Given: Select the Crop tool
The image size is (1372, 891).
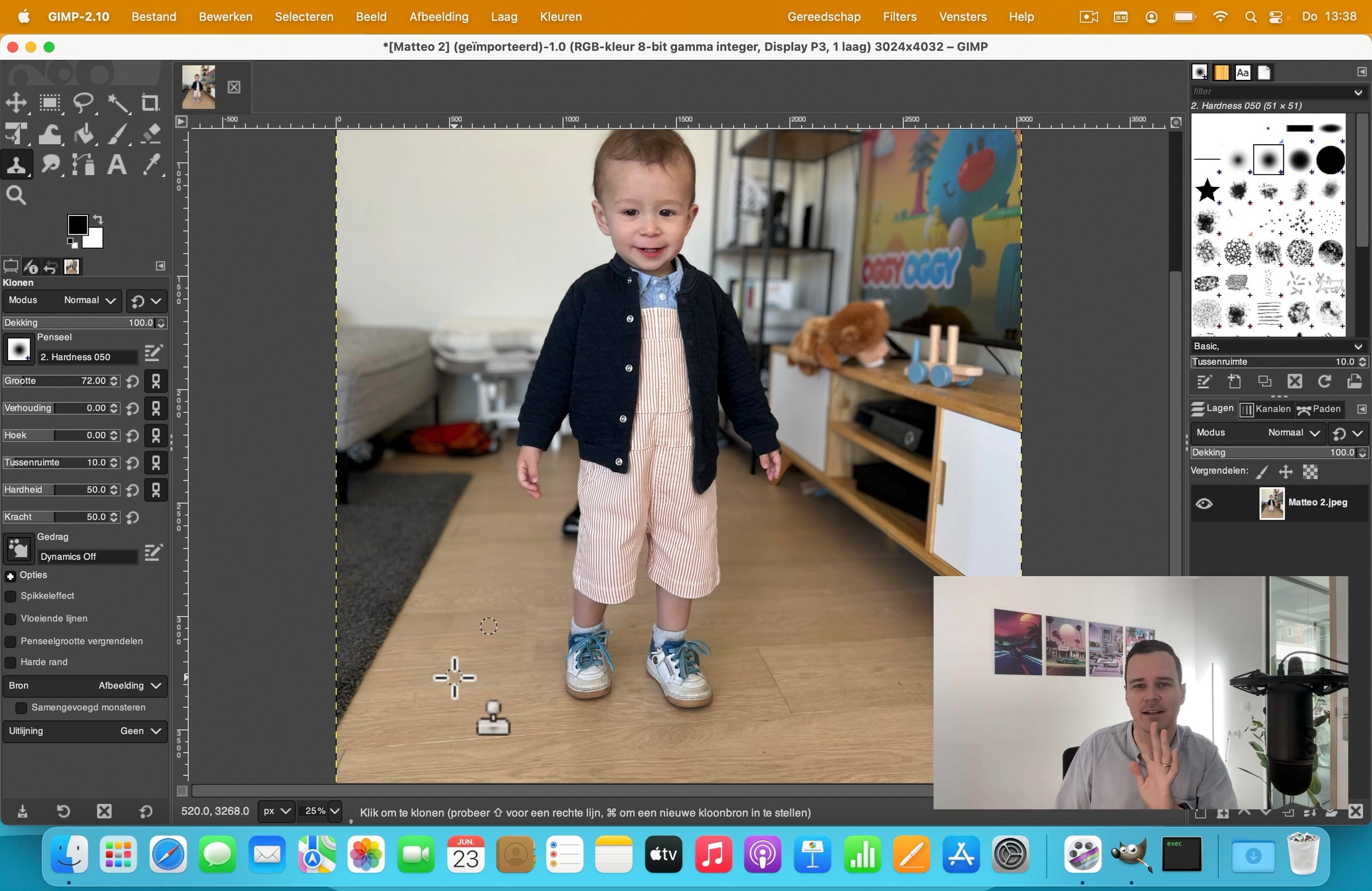Looking at the screenshot, I should point(150,103).
